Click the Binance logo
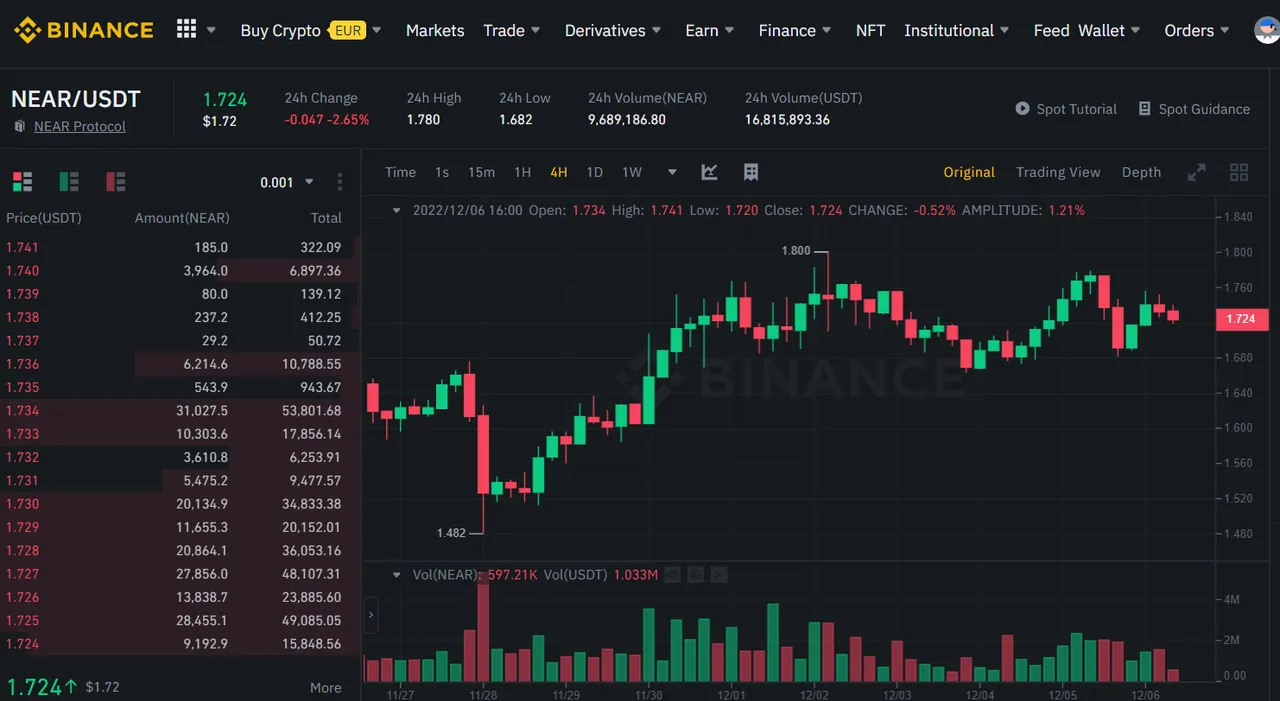Image resolution: width=1280 pixels, height=701 pixels. (84, 30)
